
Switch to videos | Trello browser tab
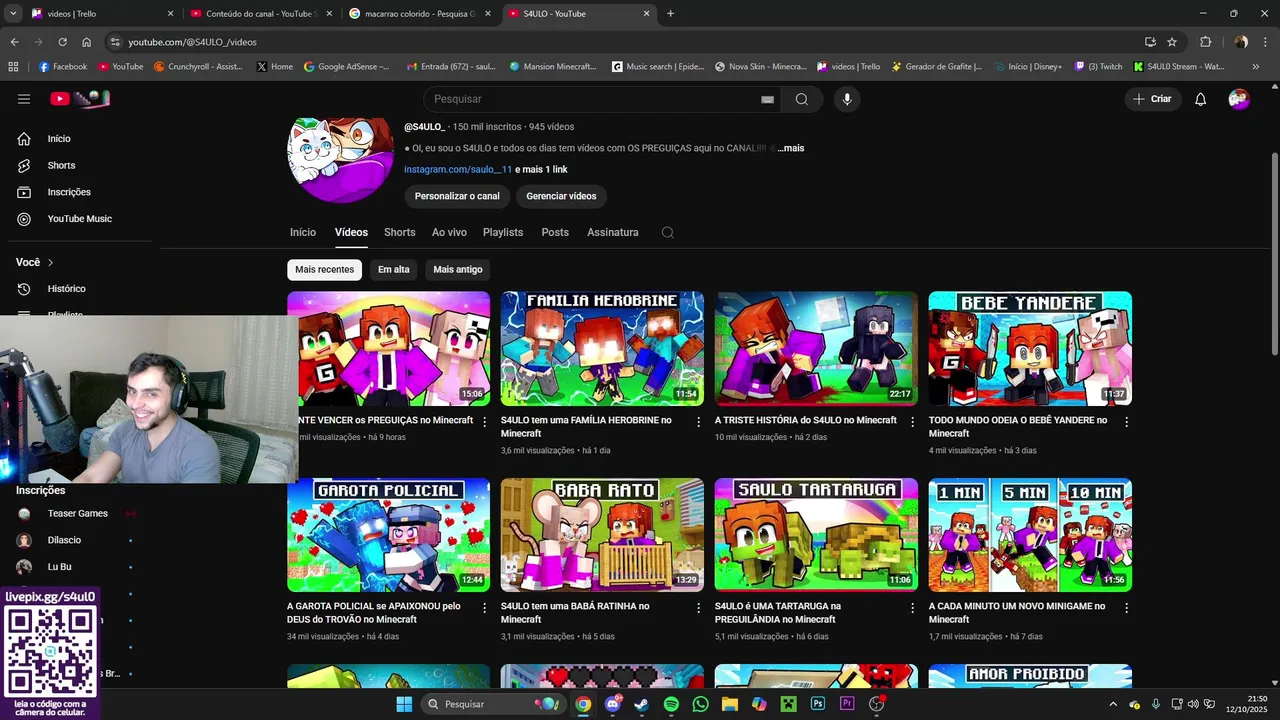click(102, 14)
